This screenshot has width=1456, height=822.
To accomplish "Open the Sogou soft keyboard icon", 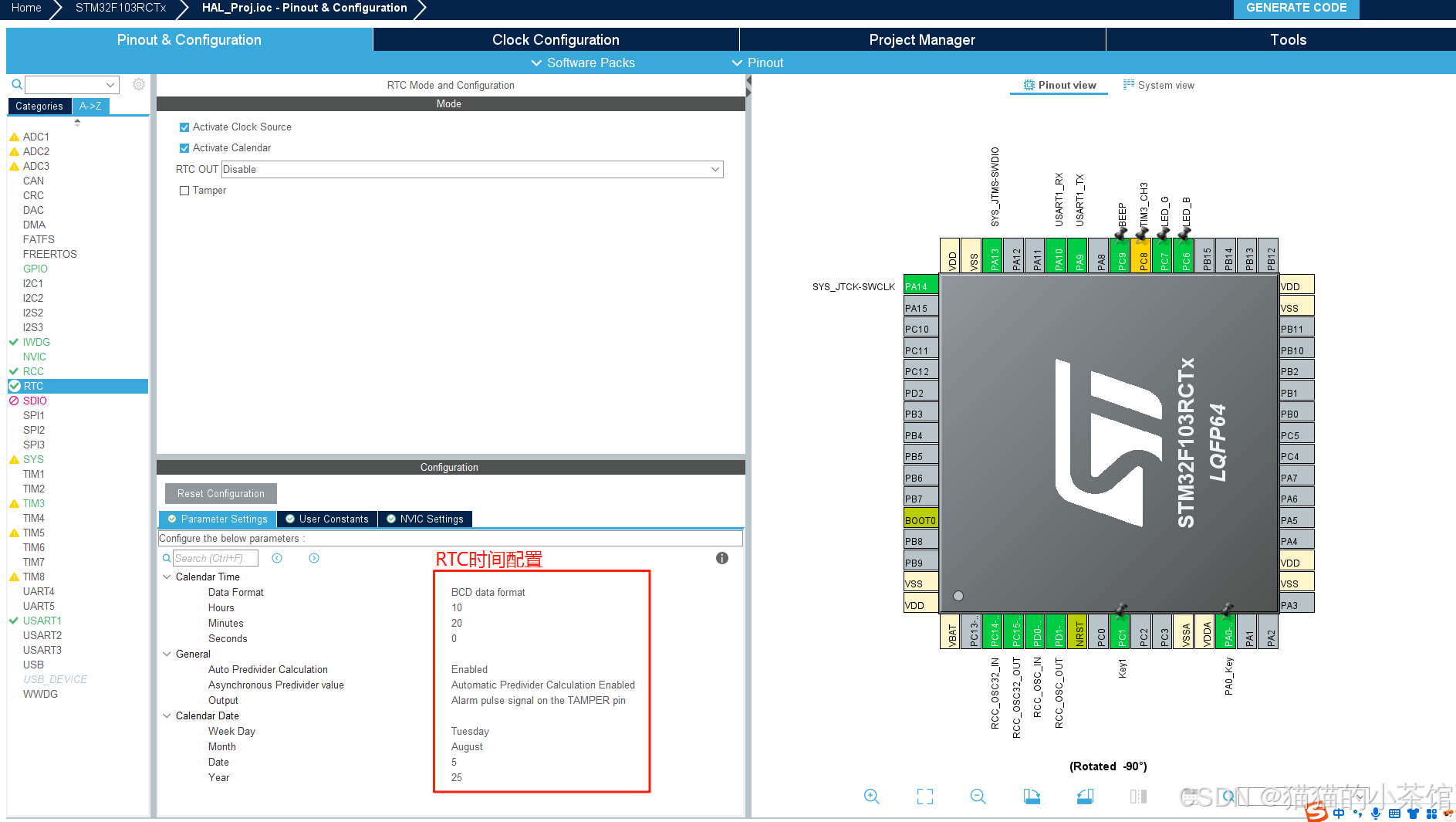I will pyautogui.click(x=1394, y=814).
